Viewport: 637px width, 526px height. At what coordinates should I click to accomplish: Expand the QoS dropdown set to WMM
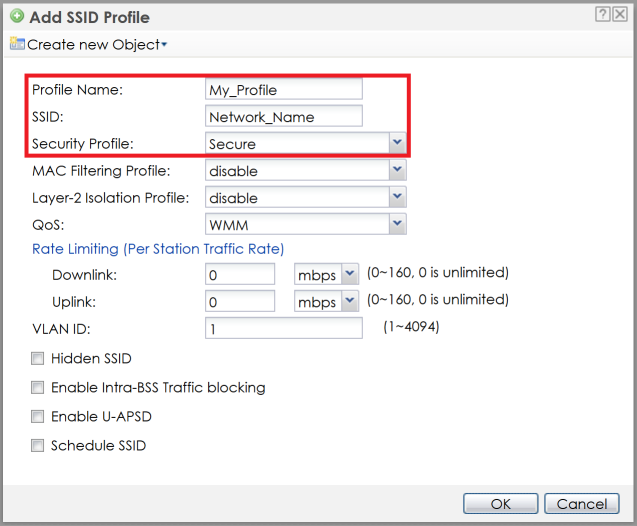[397, 224]
